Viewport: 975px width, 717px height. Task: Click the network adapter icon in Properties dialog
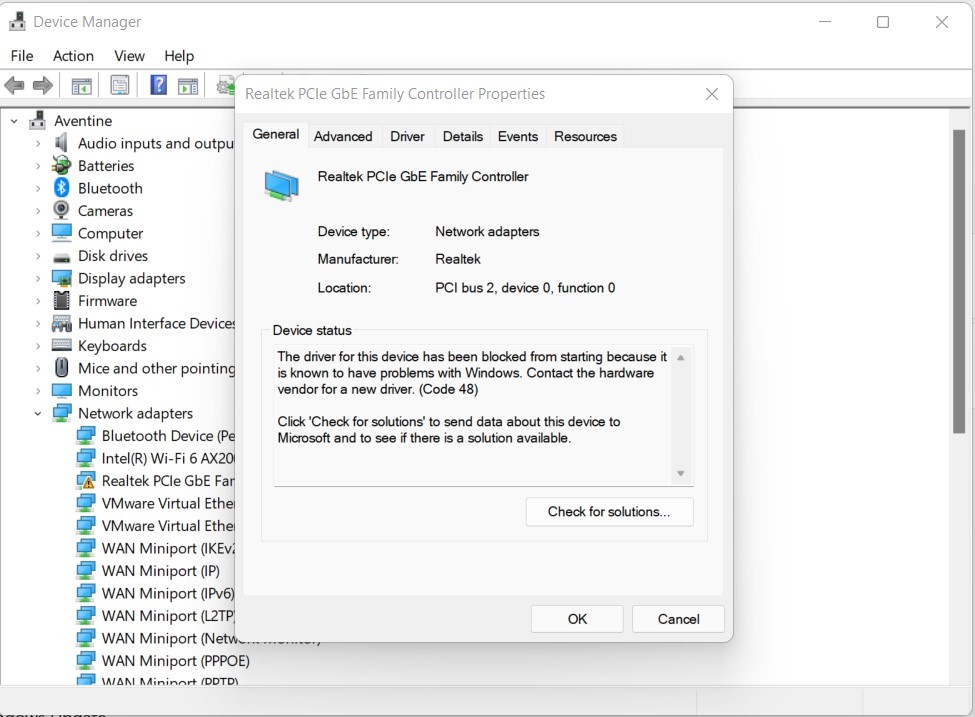point(282,185)
